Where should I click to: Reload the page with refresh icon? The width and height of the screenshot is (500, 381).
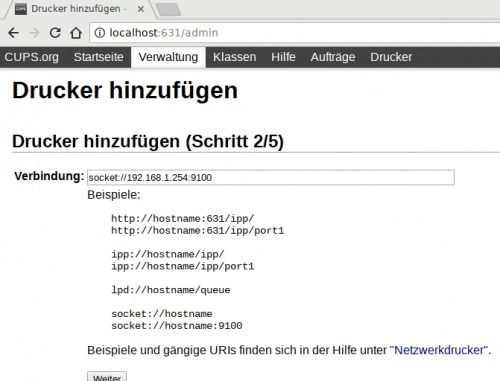55,33
